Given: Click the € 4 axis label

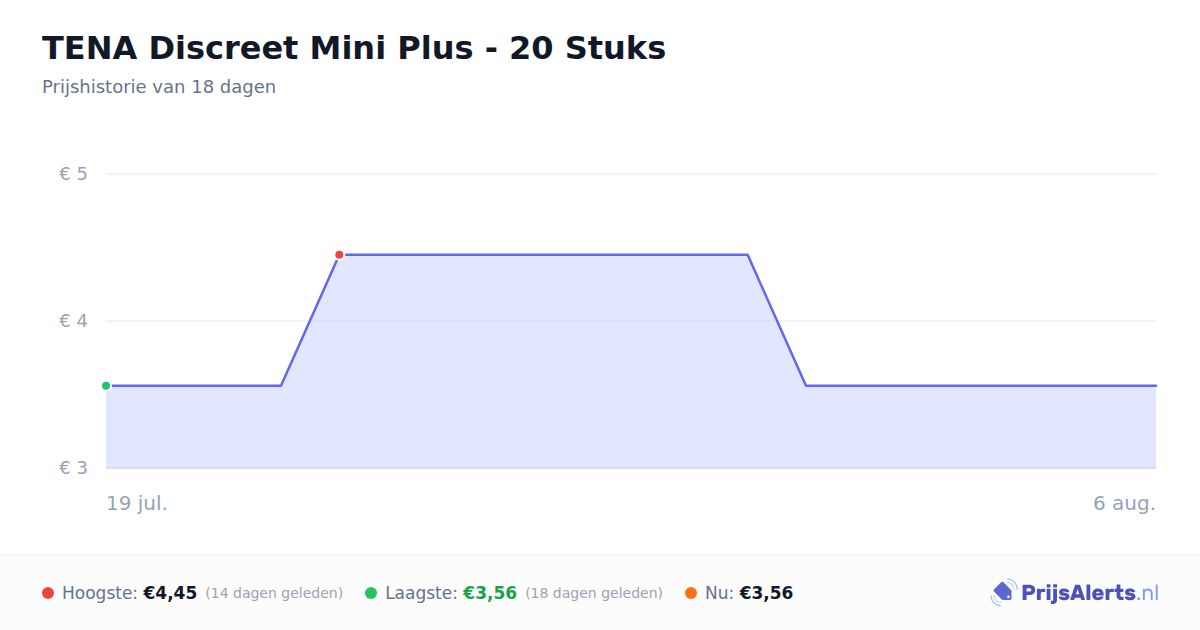Looking at the screenshot, I should click(x=74, y=321).
